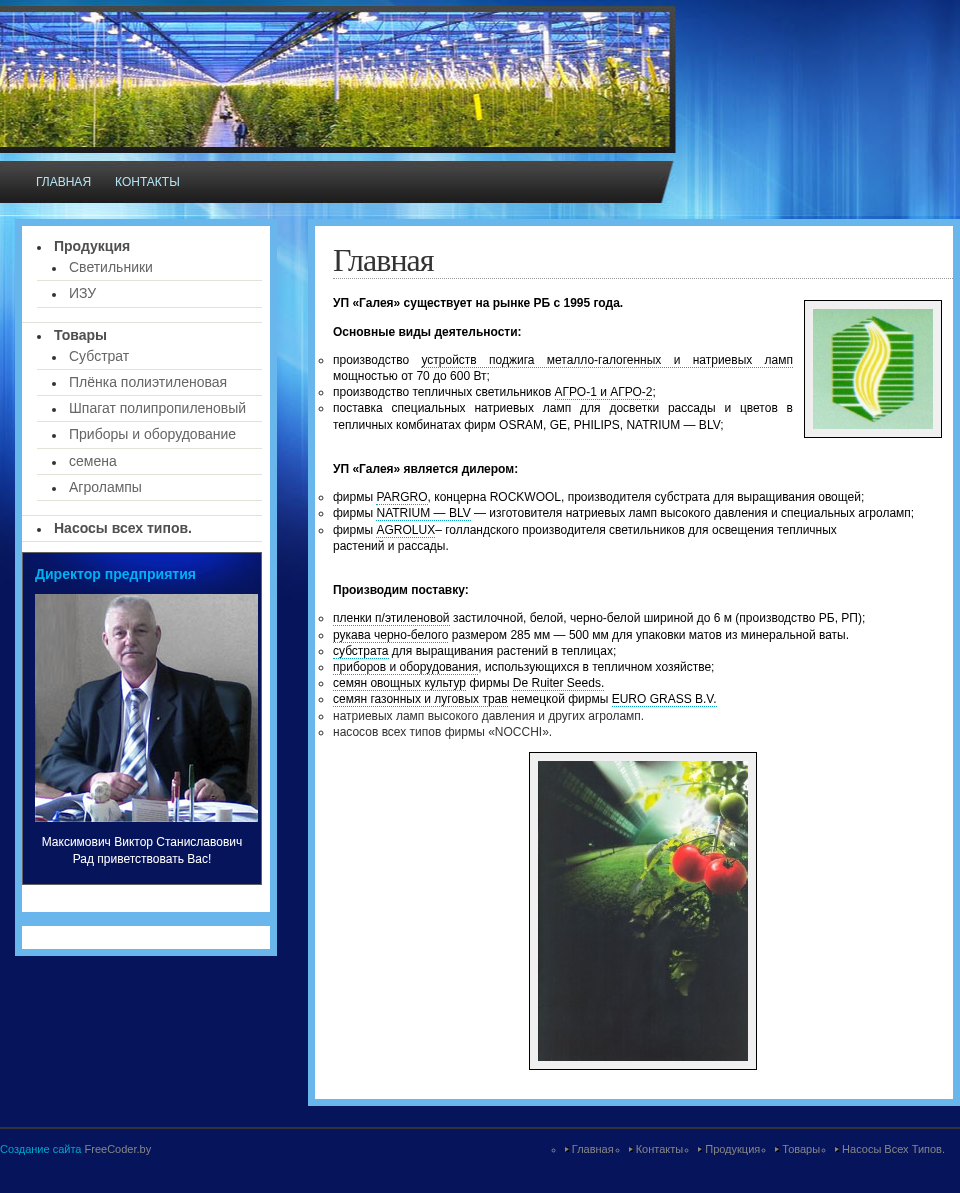The height and width of the screenshot is (1193, 960).
Task: Click the Производим поставку heading
Action: (x=401, y=590)
